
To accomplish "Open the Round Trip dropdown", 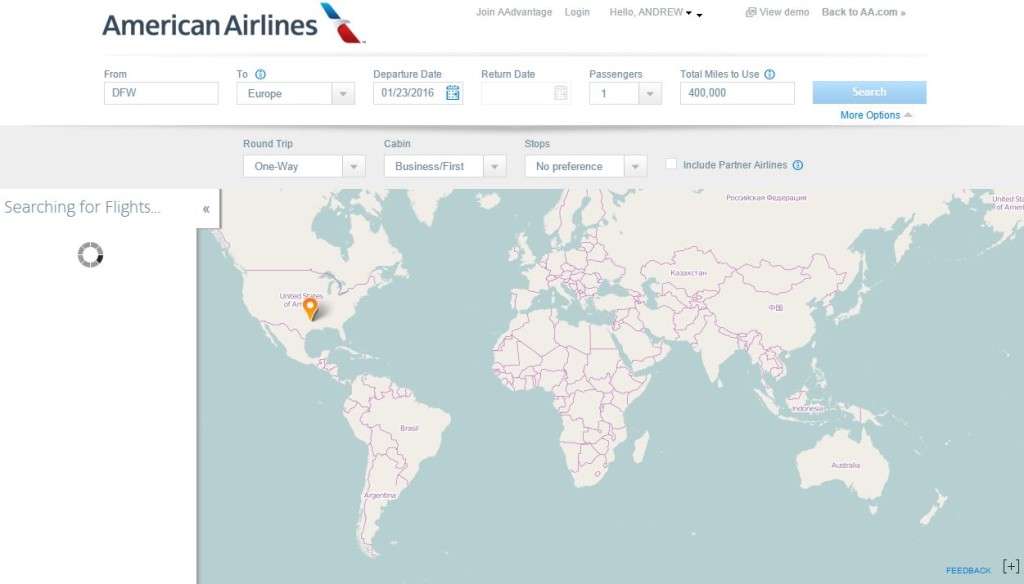I will point(352,165).
